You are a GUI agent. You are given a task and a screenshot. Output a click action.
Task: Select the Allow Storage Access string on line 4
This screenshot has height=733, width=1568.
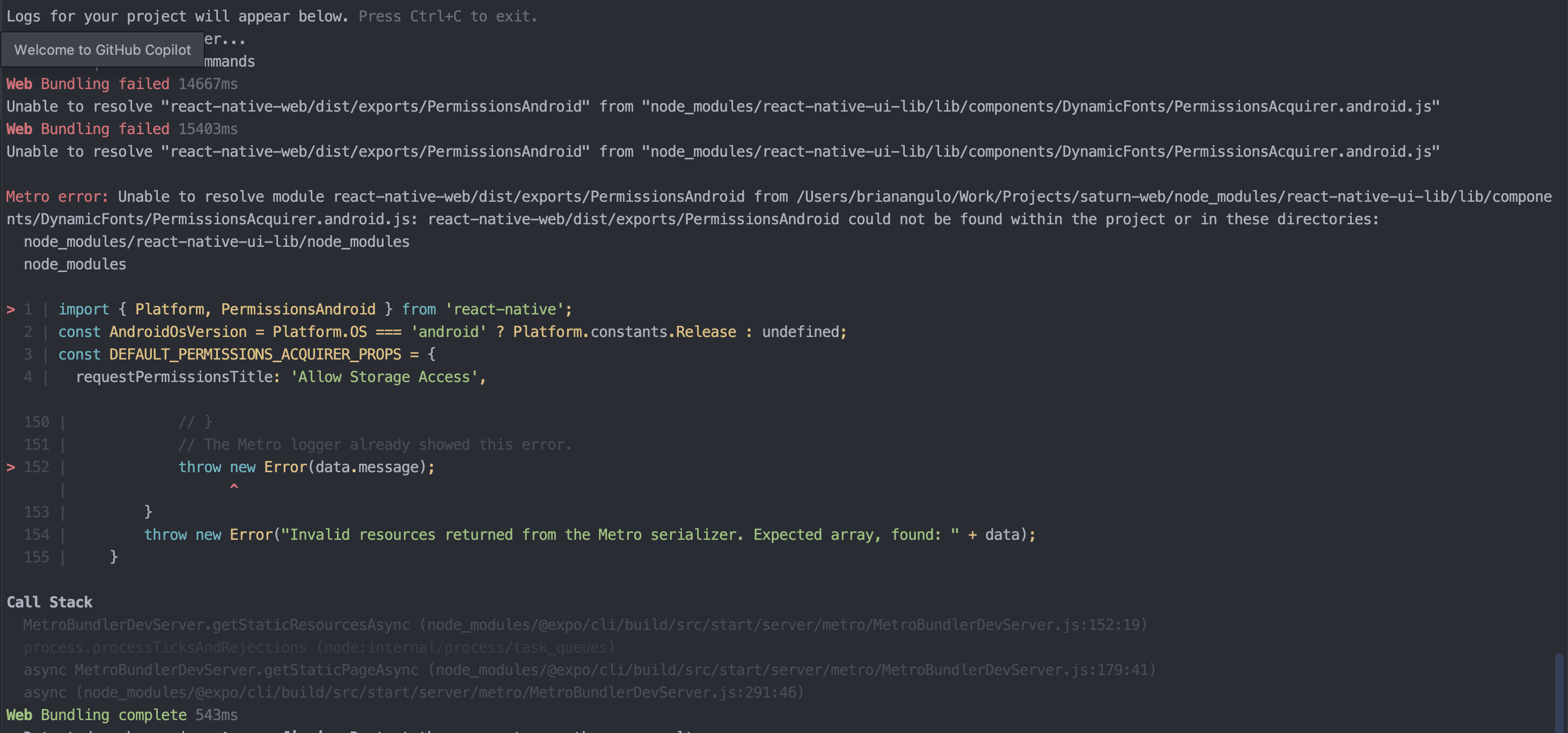(x=386, y=377)
